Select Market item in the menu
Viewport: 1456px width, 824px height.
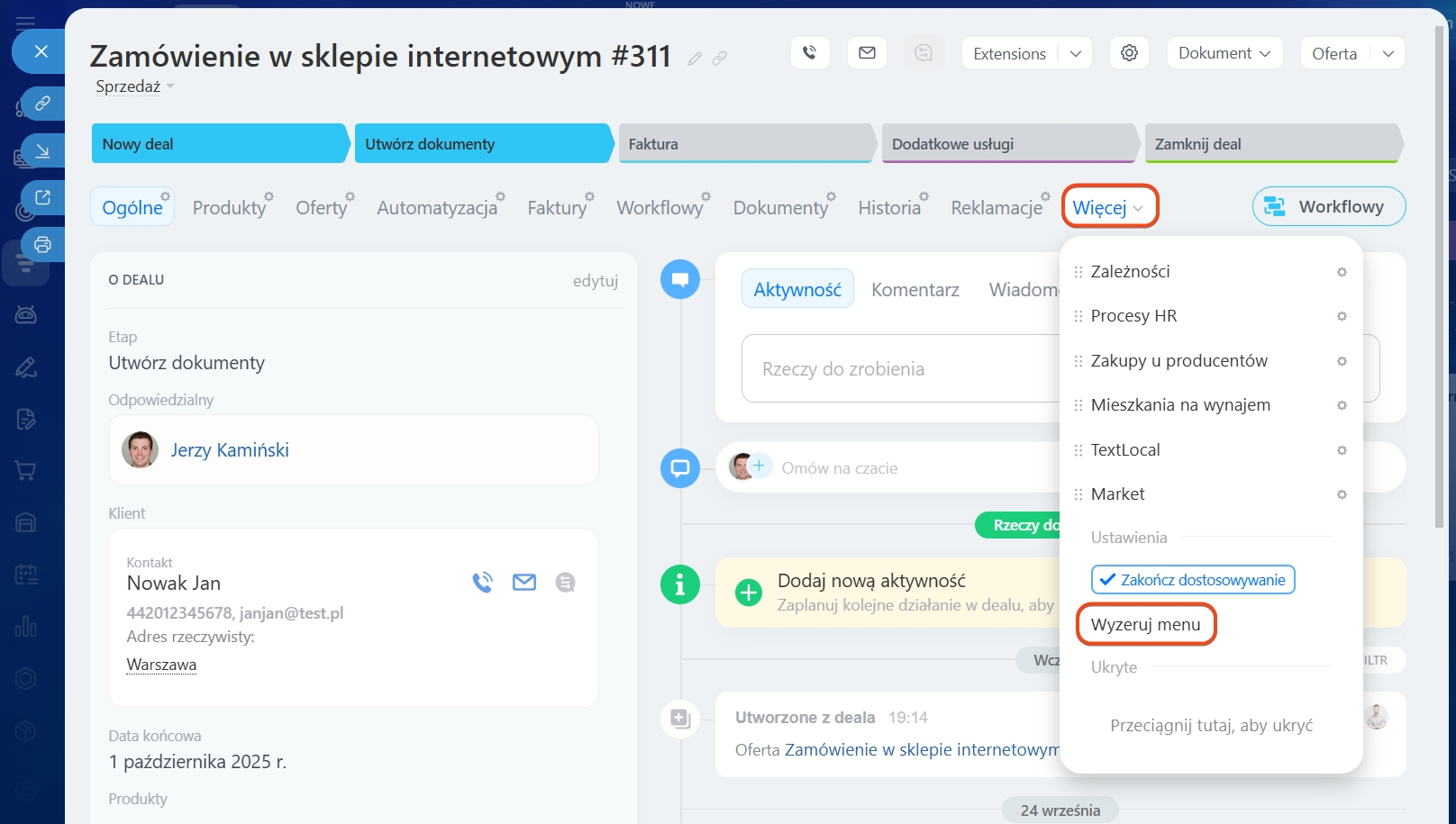click(1117, 494)
